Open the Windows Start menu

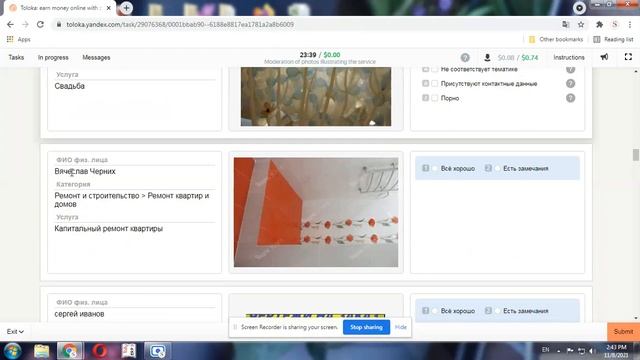click(12, 351)
